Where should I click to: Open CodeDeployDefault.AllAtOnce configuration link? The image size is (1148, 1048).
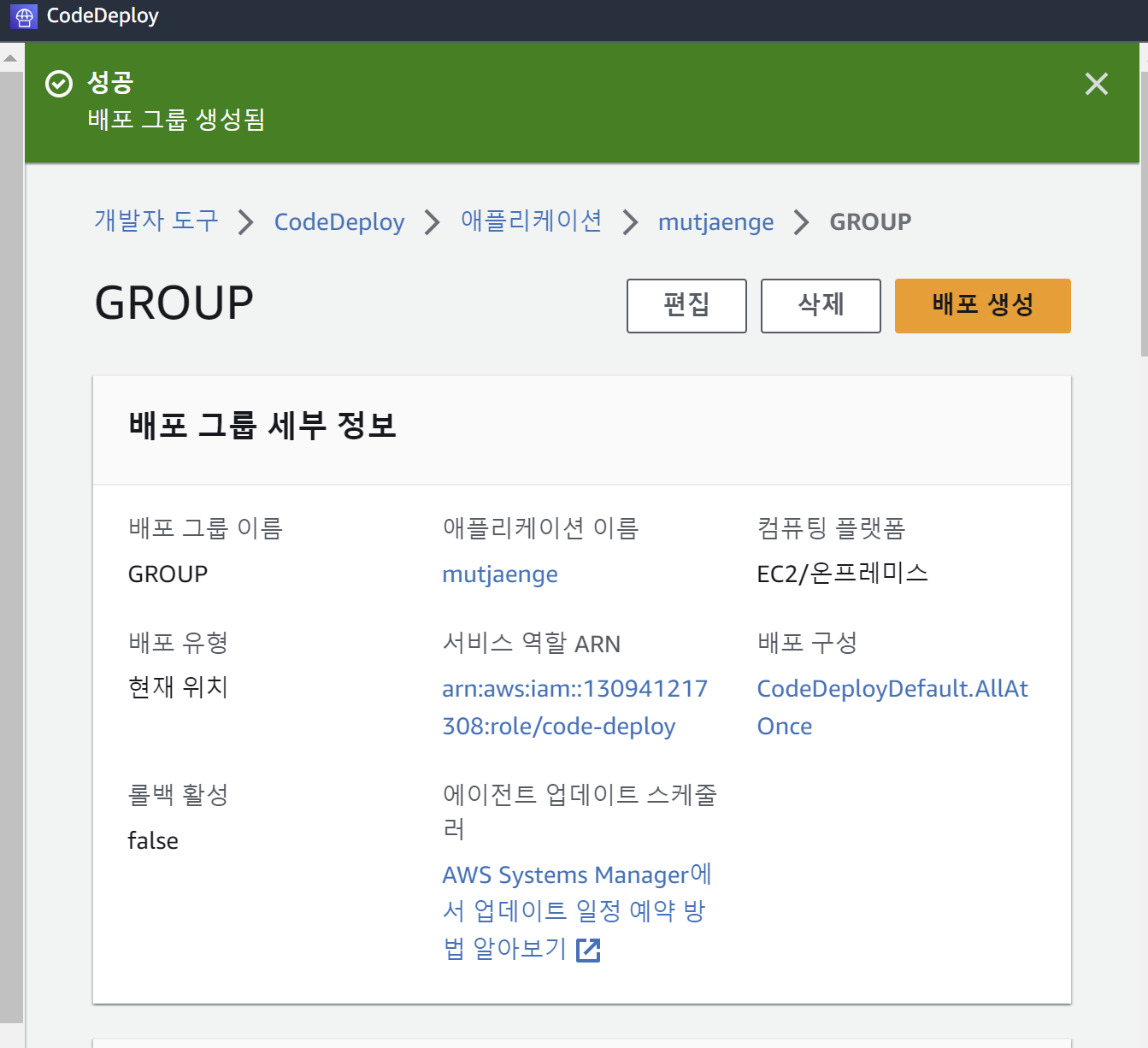tap(892, 707)
